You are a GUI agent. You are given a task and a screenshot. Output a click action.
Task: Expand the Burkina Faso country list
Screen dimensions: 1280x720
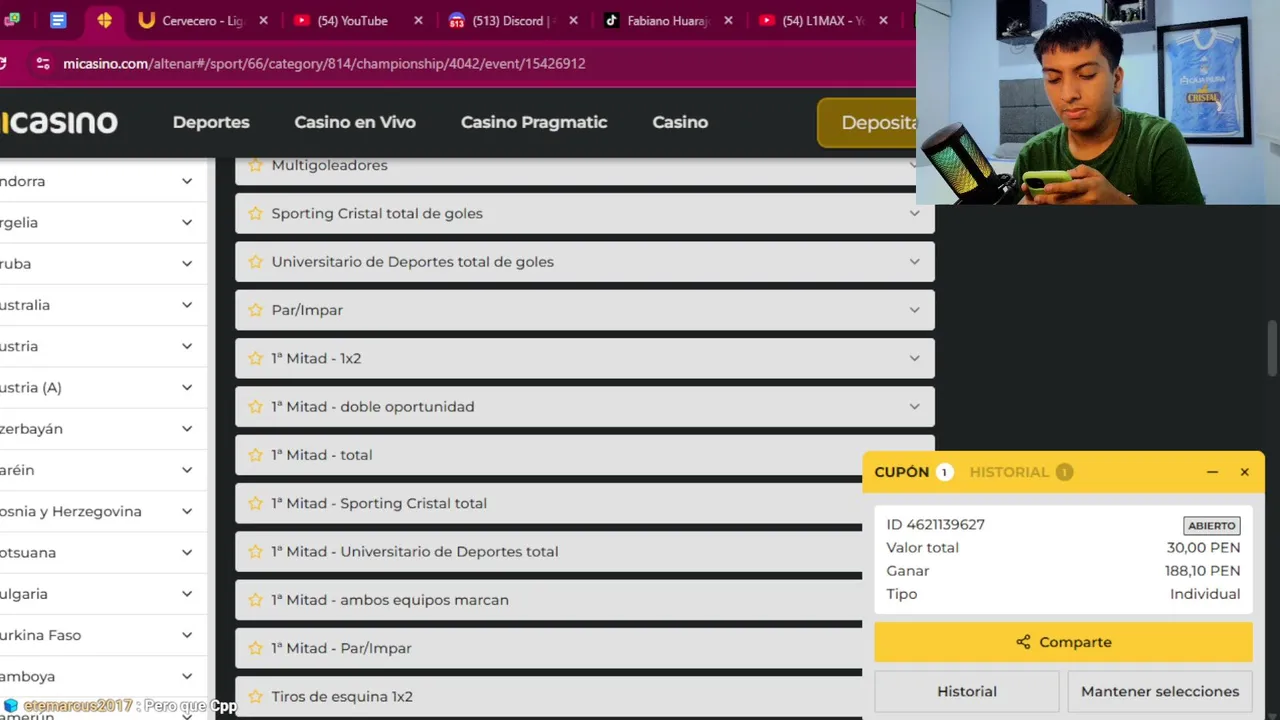pyautogui.click(x=187, y=635)
